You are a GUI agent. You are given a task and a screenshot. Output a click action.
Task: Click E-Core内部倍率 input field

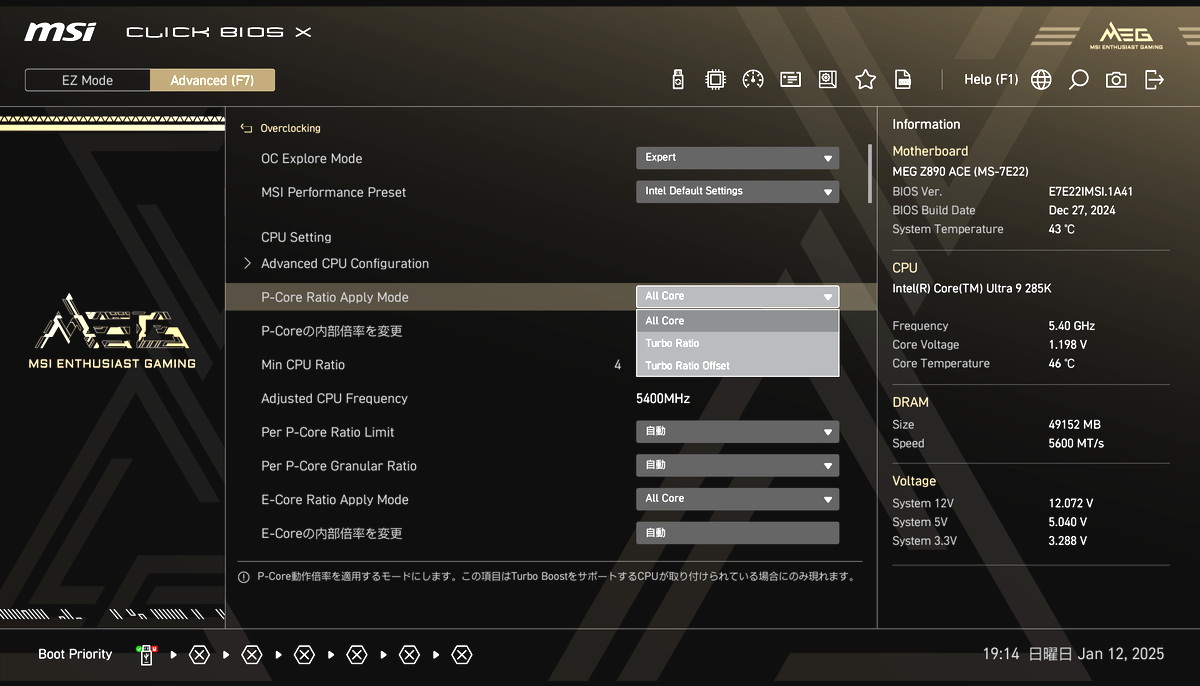pos(737,533)
